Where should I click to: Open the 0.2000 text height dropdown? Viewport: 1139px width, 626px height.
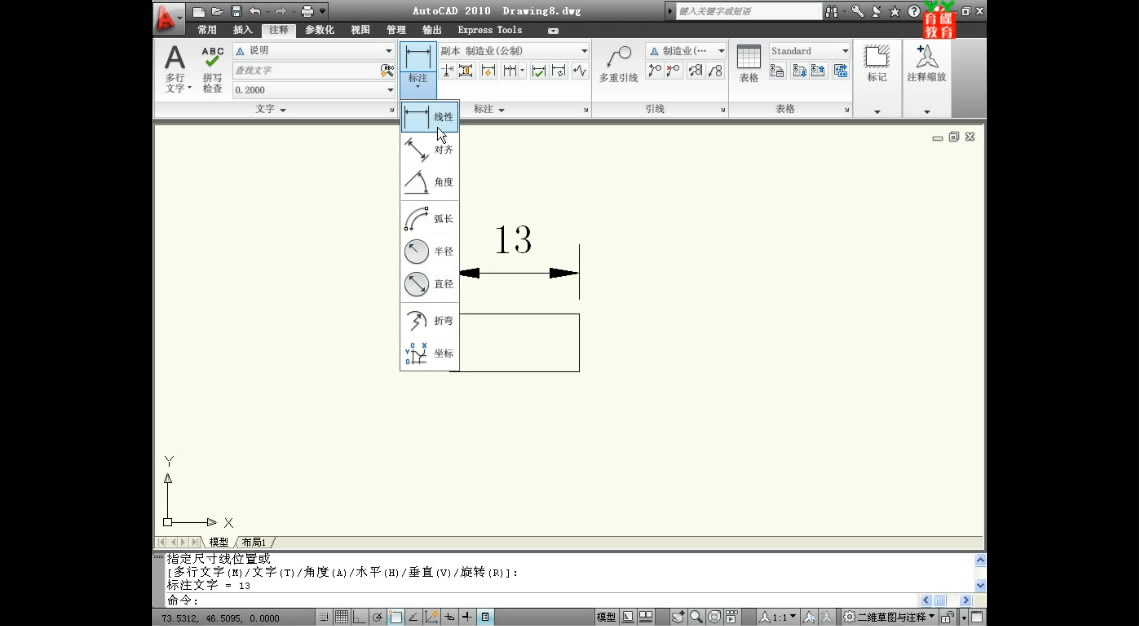click(x=314, y=90)
